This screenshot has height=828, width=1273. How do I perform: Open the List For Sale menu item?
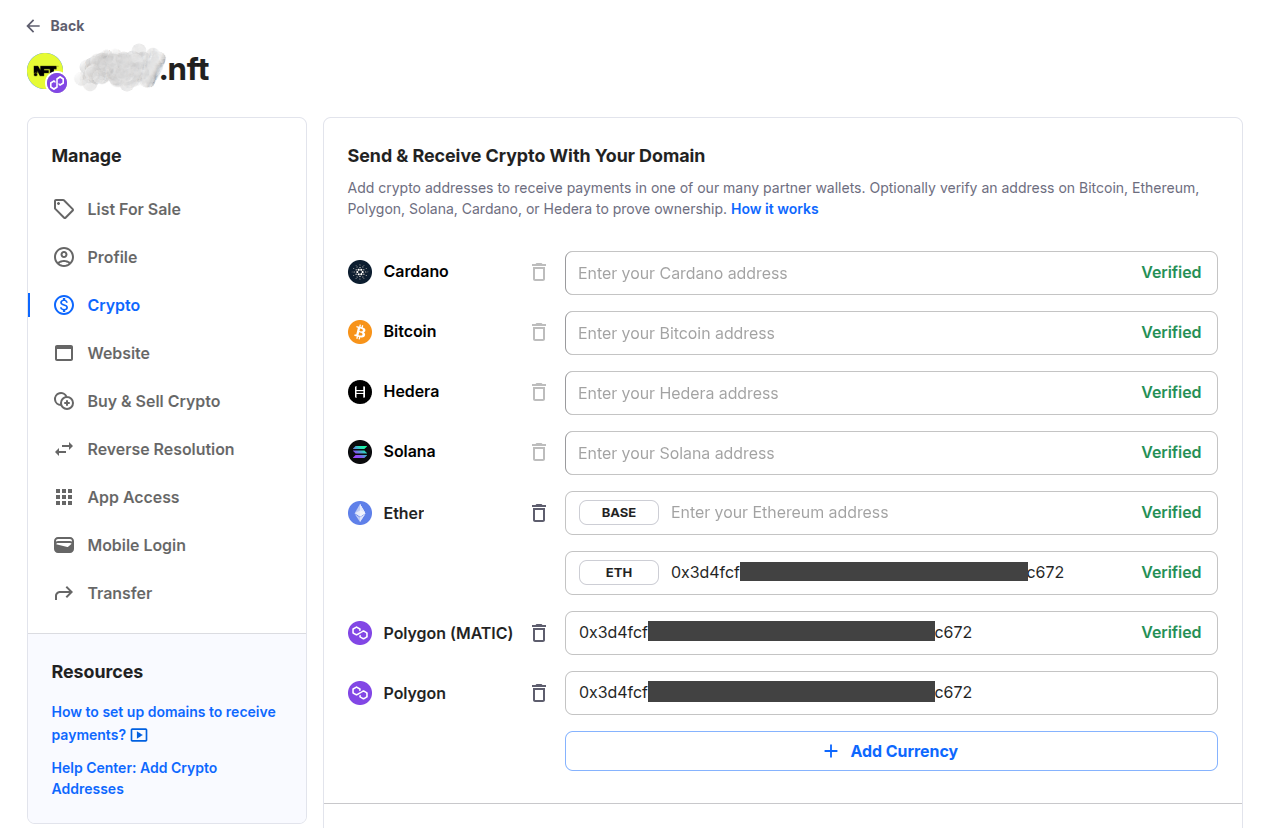tap(134, 209)
